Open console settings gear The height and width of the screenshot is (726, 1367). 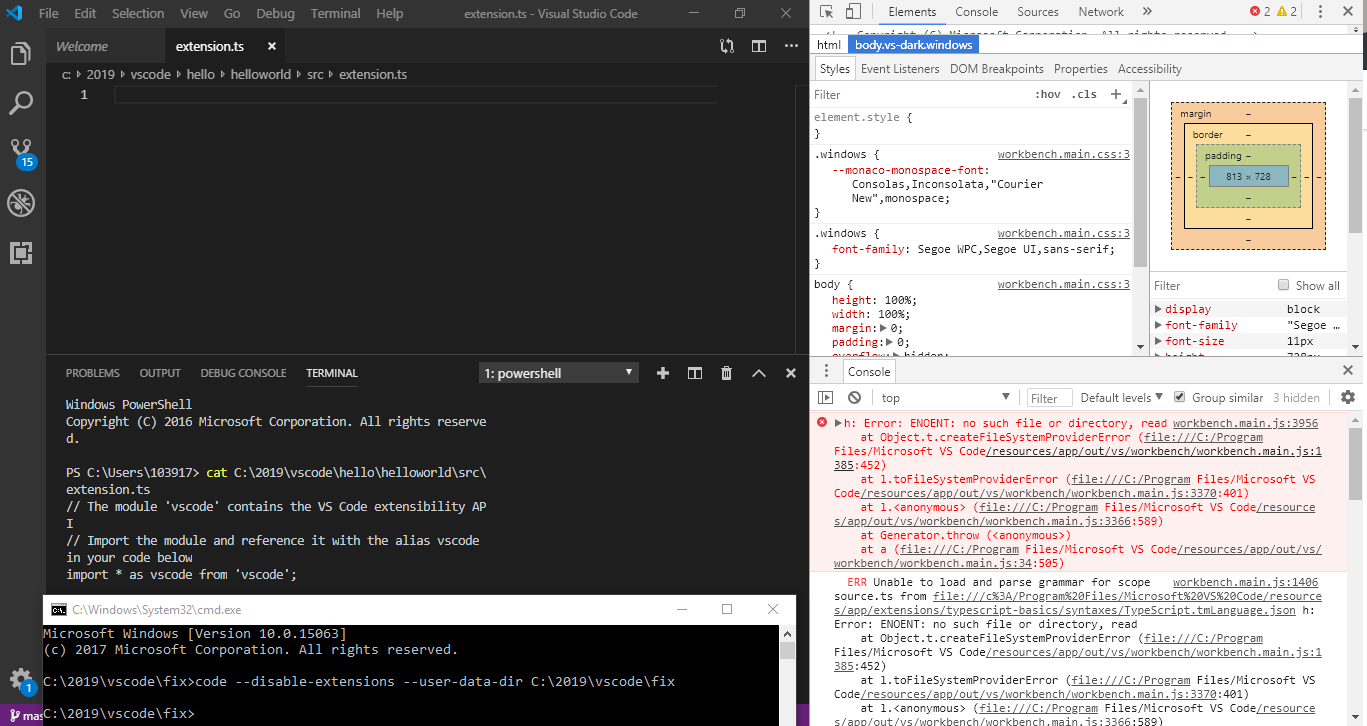click(1347, 397)
